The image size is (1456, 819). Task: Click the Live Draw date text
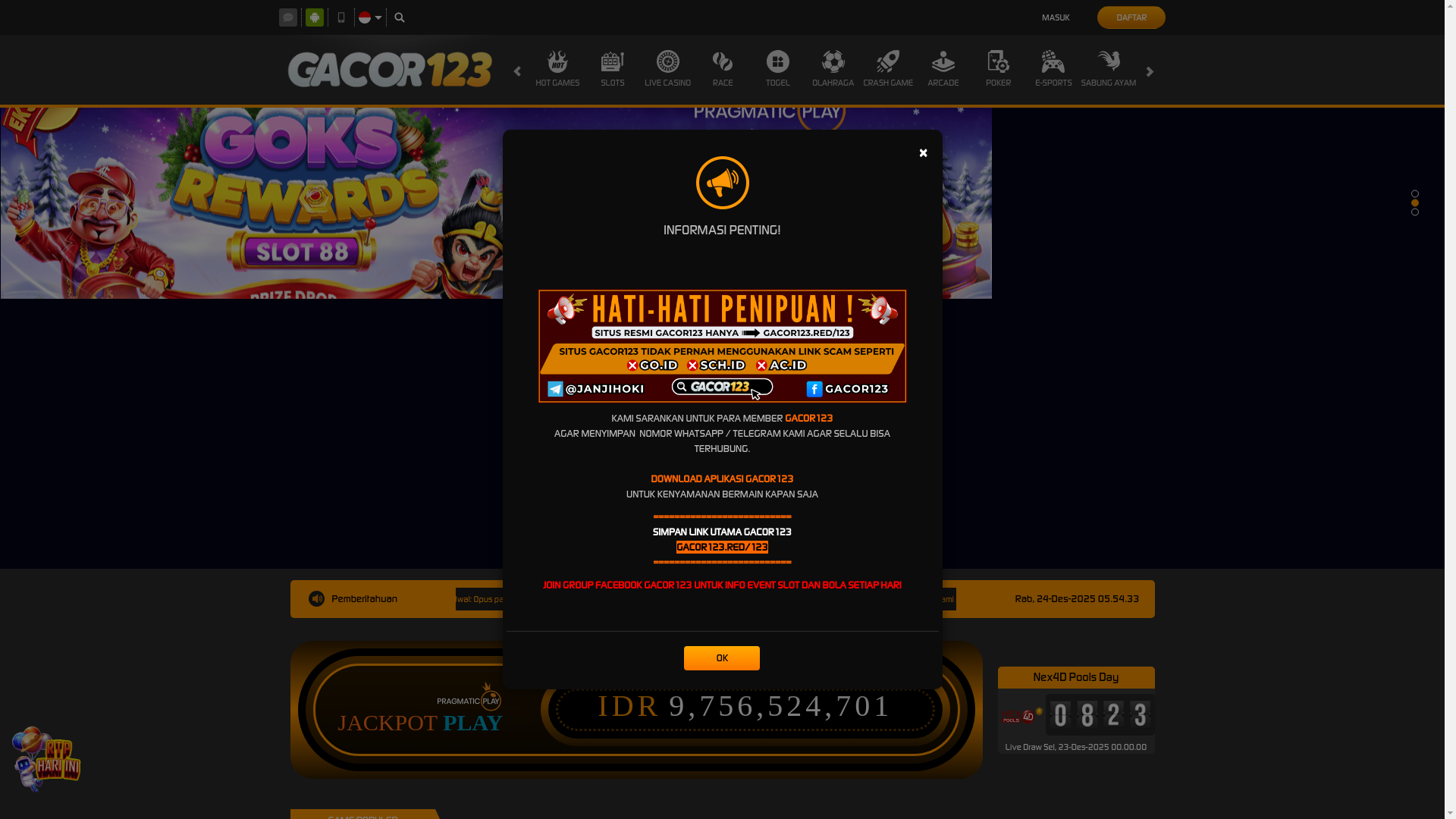click(x=1075, y=747)
